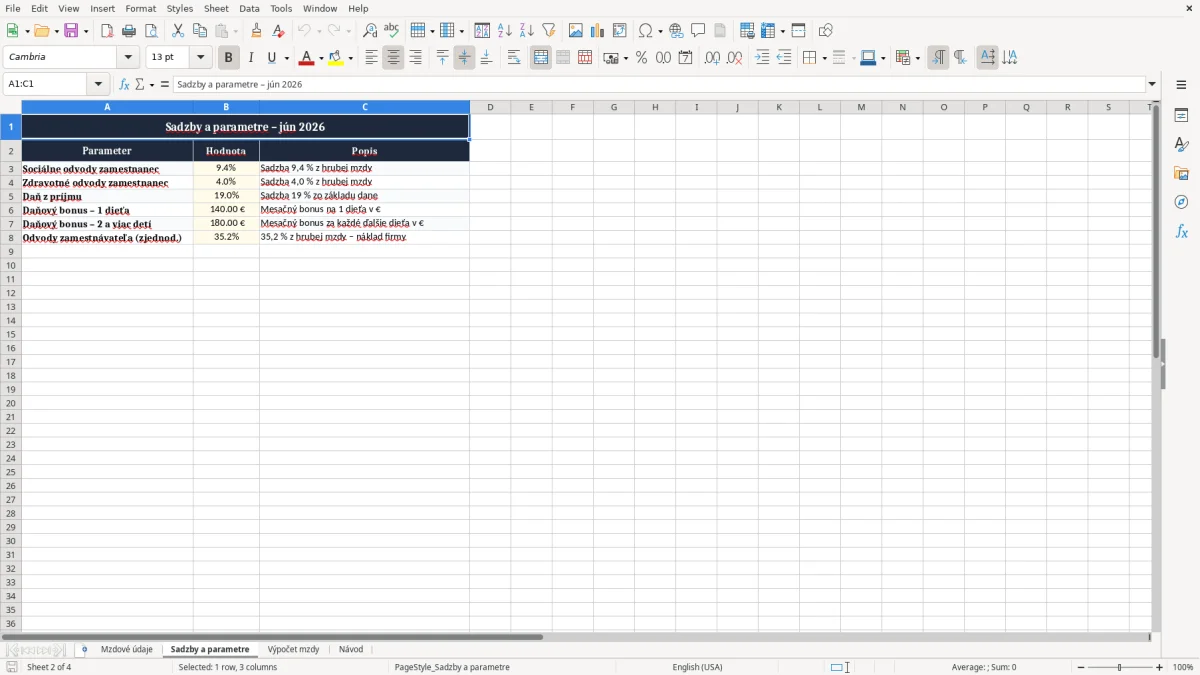This screenshot has height=675, width=1200.
Task: Open Background Color dropdown arrow
Action: pyautogui.click(x=350, y=58)
